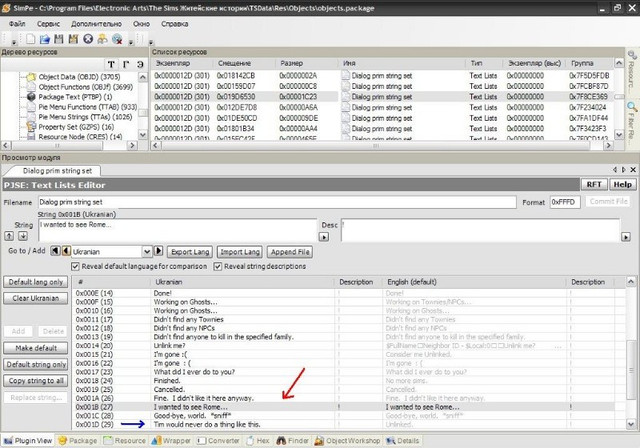Select the Dialog prim string set tab
Screen dimensions: 640x448
click(x=56, y=171)
